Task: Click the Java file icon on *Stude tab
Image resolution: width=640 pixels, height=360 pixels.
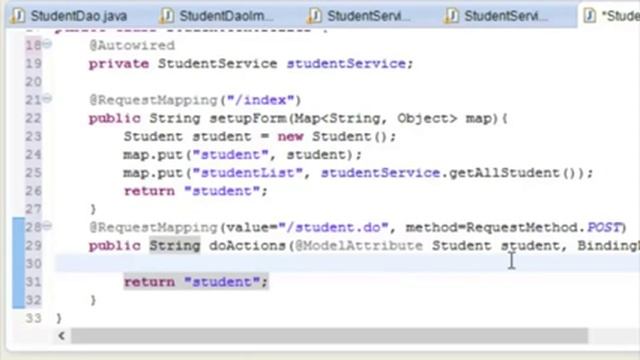Action: coord(590,16)
